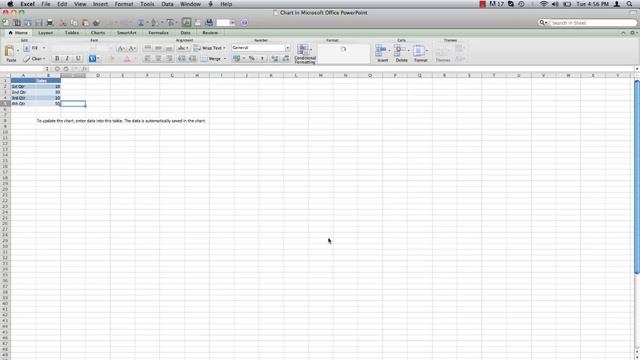Click Increase Decimal icon

pos(274,59)
